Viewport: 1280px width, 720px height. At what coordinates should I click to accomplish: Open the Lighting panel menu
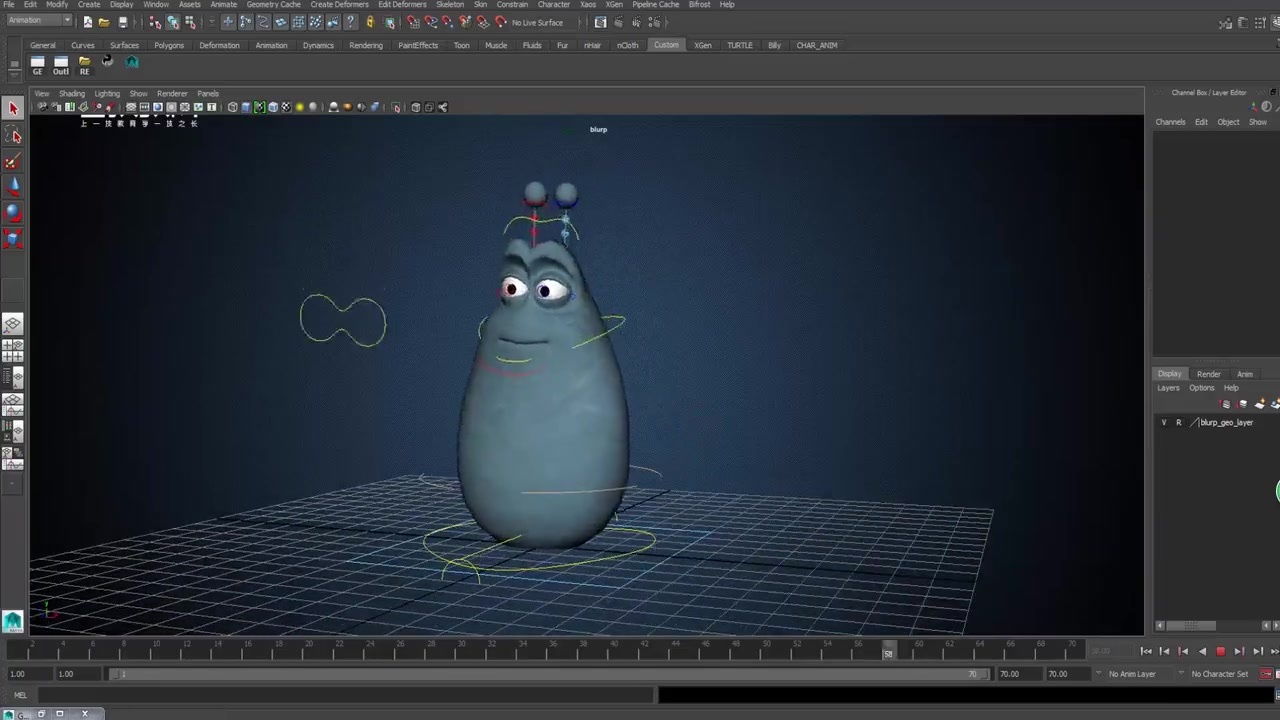(107, 94)
